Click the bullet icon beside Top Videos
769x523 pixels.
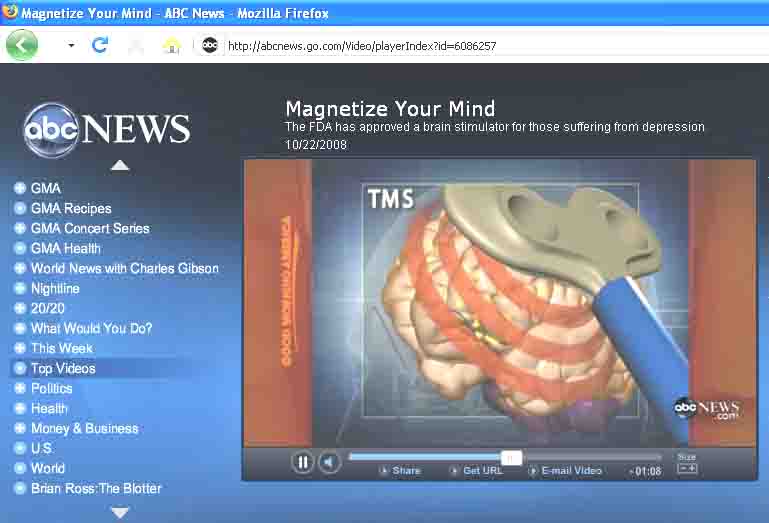[20, 368]
